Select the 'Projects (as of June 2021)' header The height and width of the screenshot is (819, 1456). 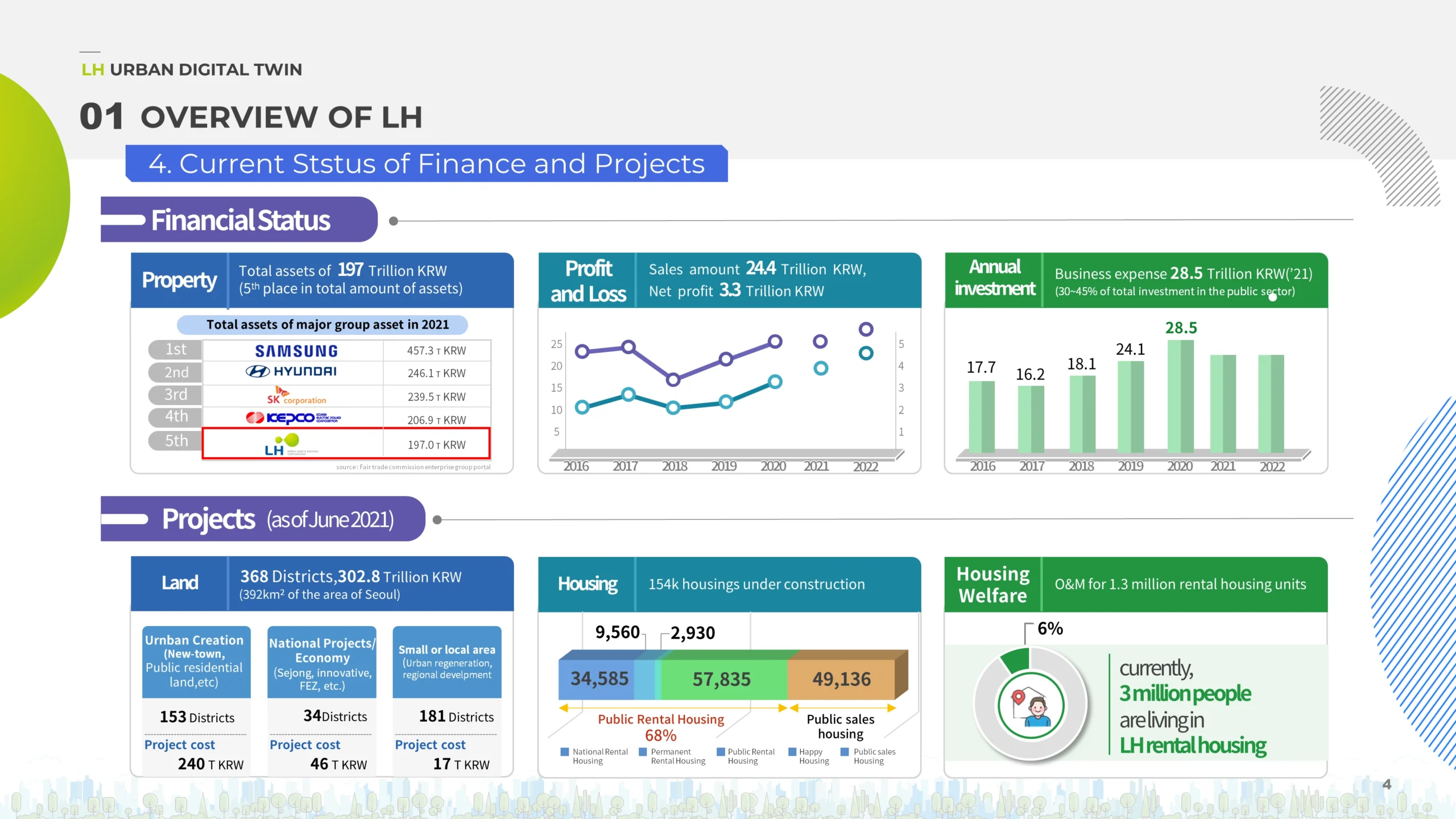[x=263, y=519]
